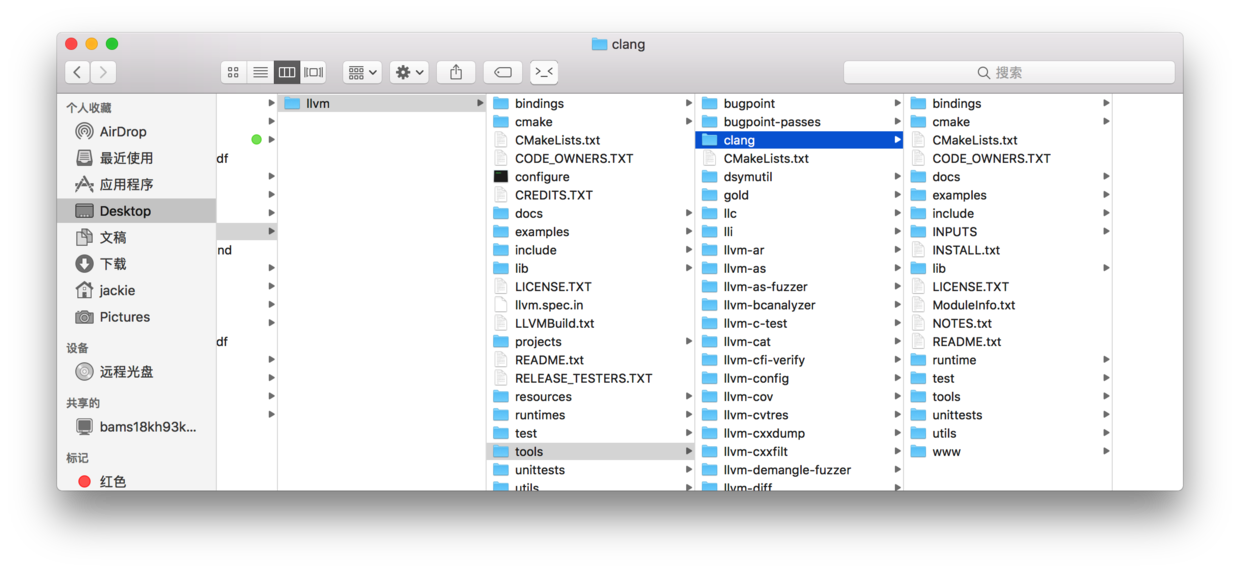
Task: Expand the bugpoint-passes folder arrow
Action: (x=897, y=122)
